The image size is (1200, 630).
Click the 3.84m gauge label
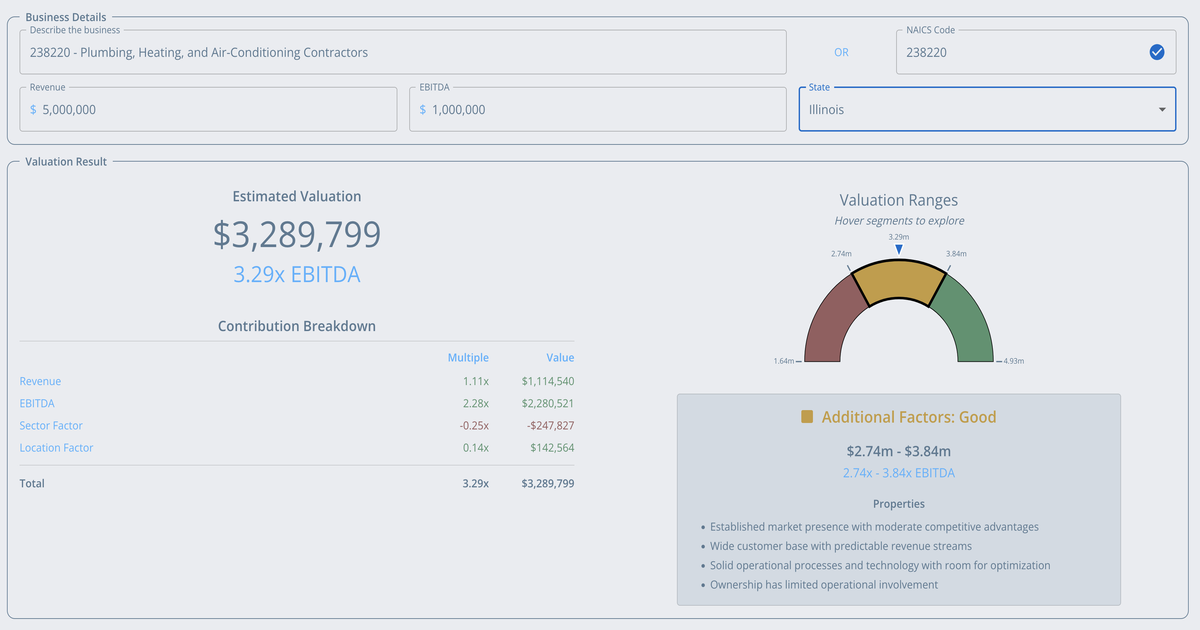coord(957,254)
